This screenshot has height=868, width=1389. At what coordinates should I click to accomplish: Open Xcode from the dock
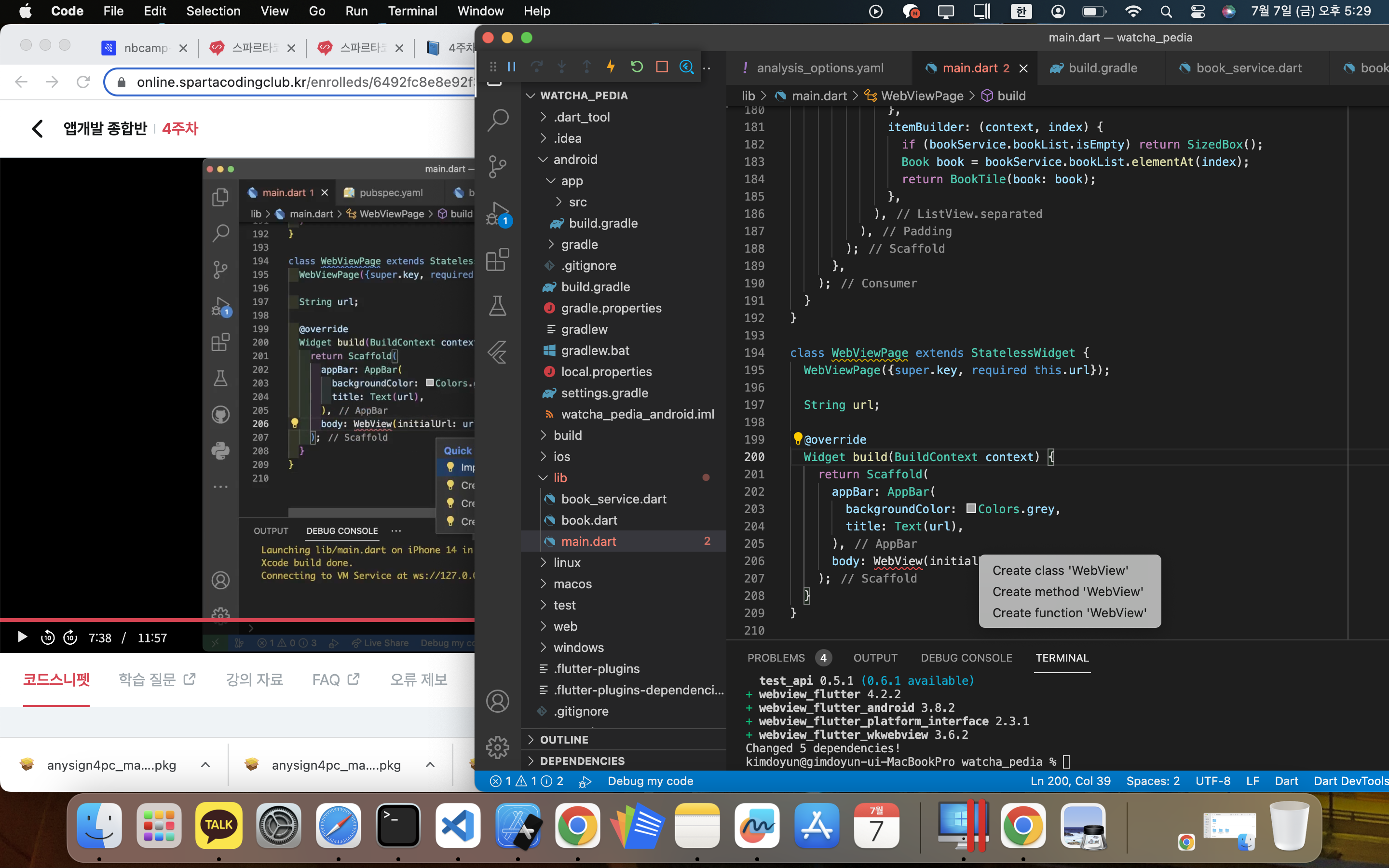pos(517,826)
